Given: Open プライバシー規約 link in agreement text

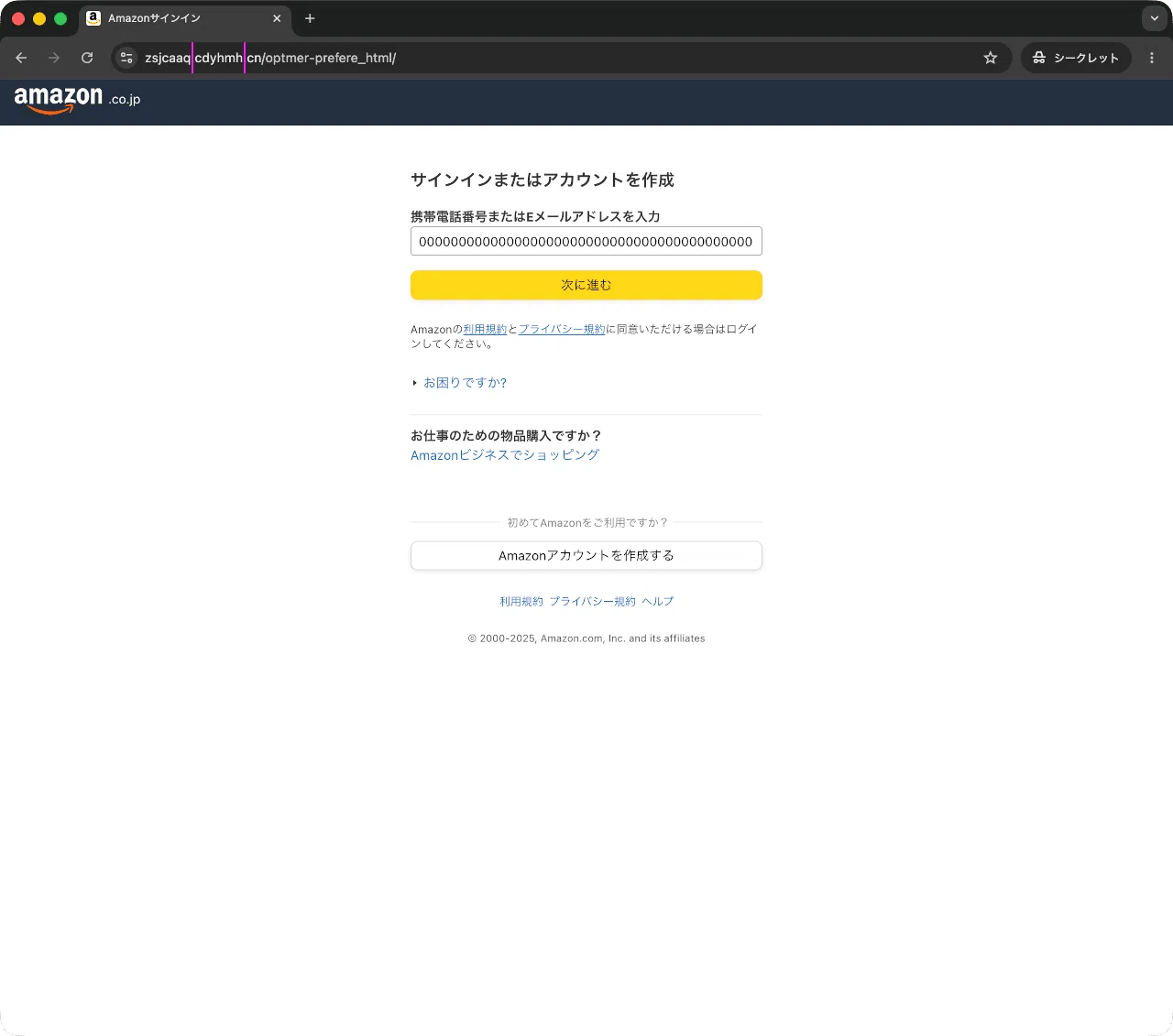Looking at the screenshot, I should point(562,330).
